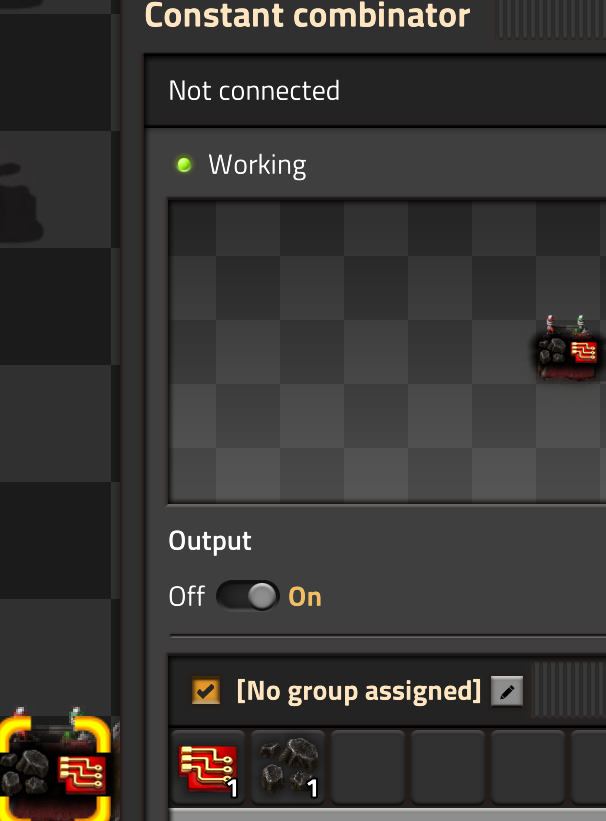Viewport: 606px width, 821px height.
Task: Toggle the Output Off/On switch
Action: [248, 596]
